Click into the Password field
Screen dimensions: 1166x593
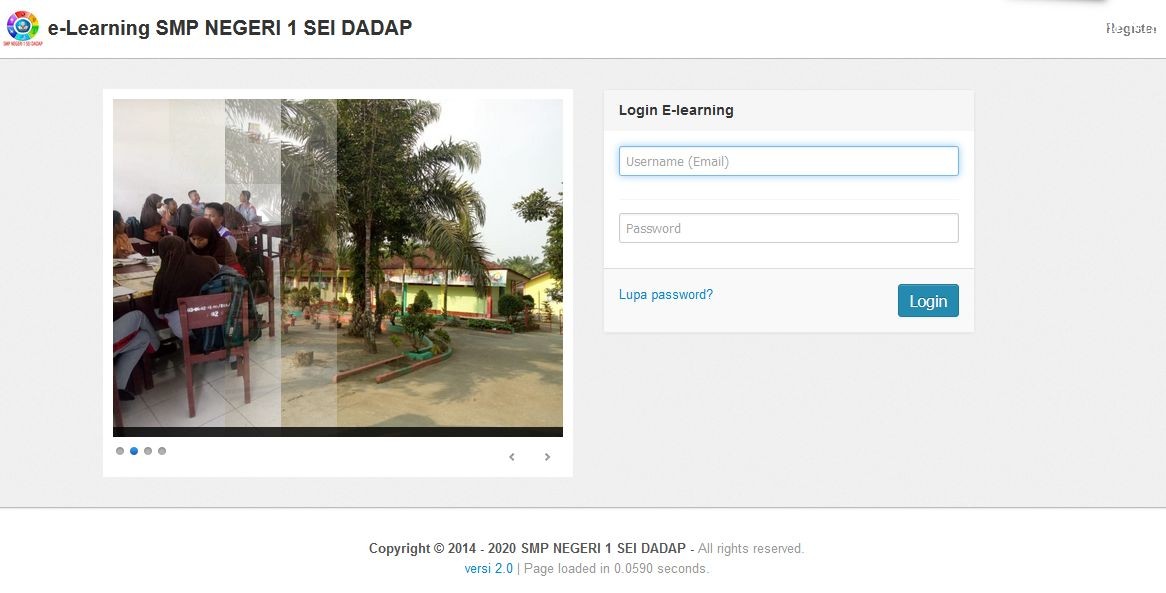point(788,228)
